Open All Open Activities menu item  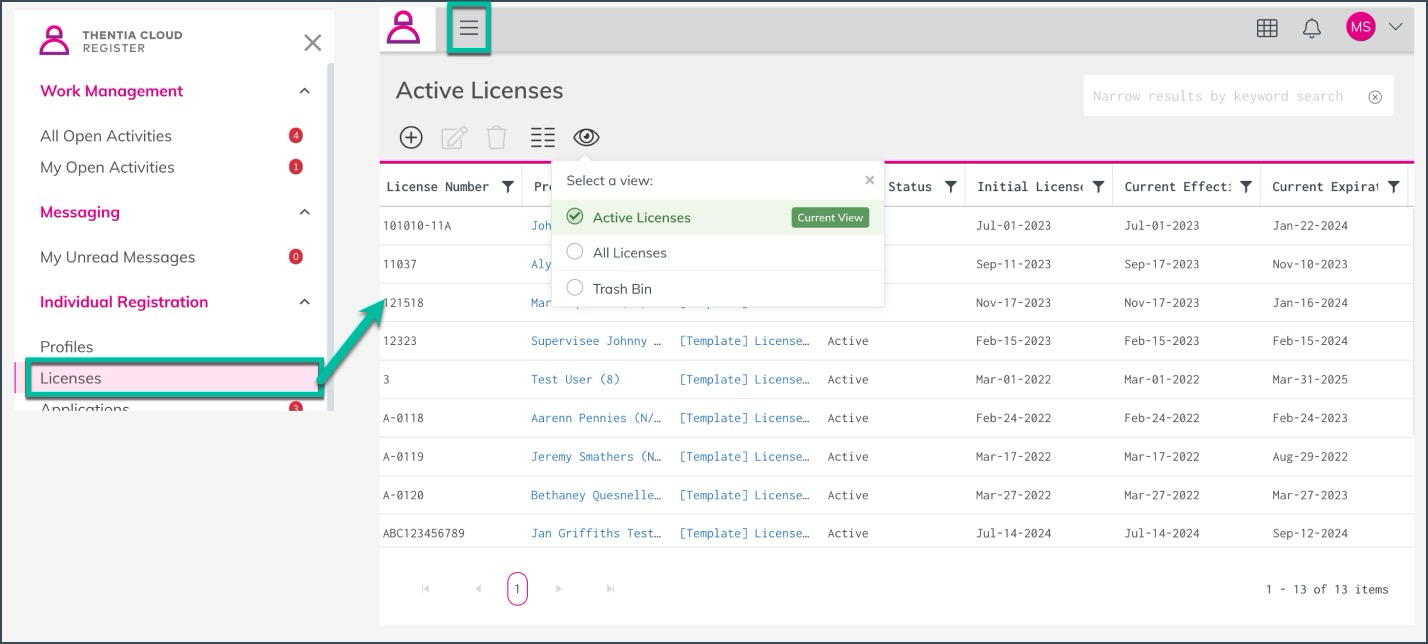[x=106, y=136]
